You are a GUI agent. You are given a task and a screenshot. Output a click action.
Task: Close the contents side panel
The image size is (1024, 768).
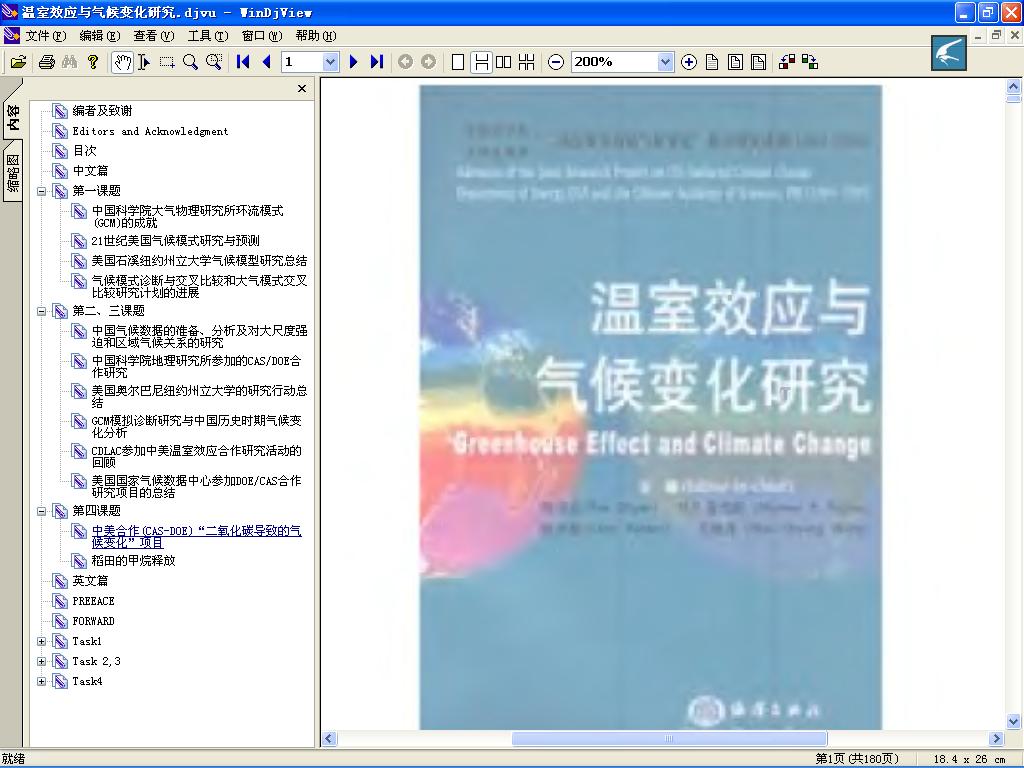(x=302, y=88)
